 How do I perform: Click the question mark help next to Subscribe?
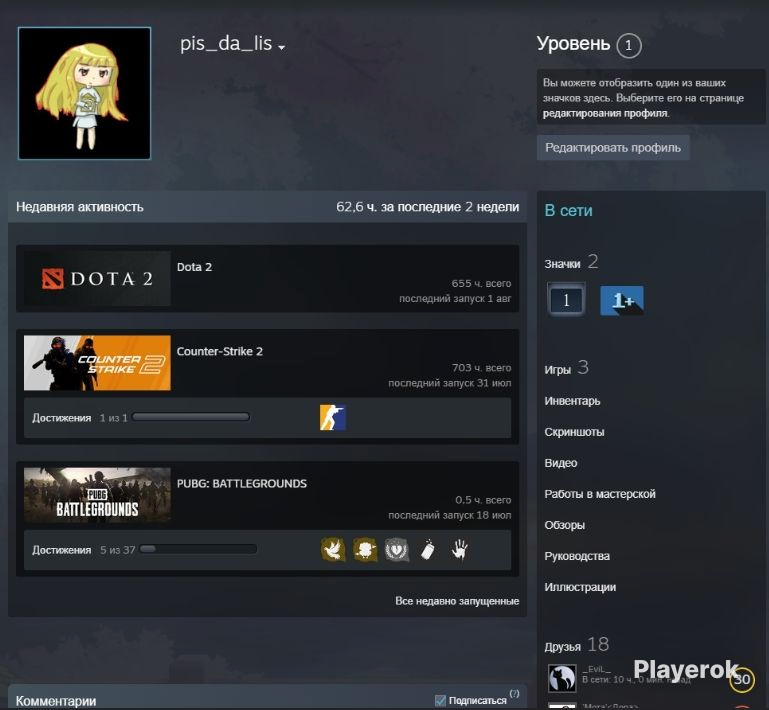pos(514,694)
